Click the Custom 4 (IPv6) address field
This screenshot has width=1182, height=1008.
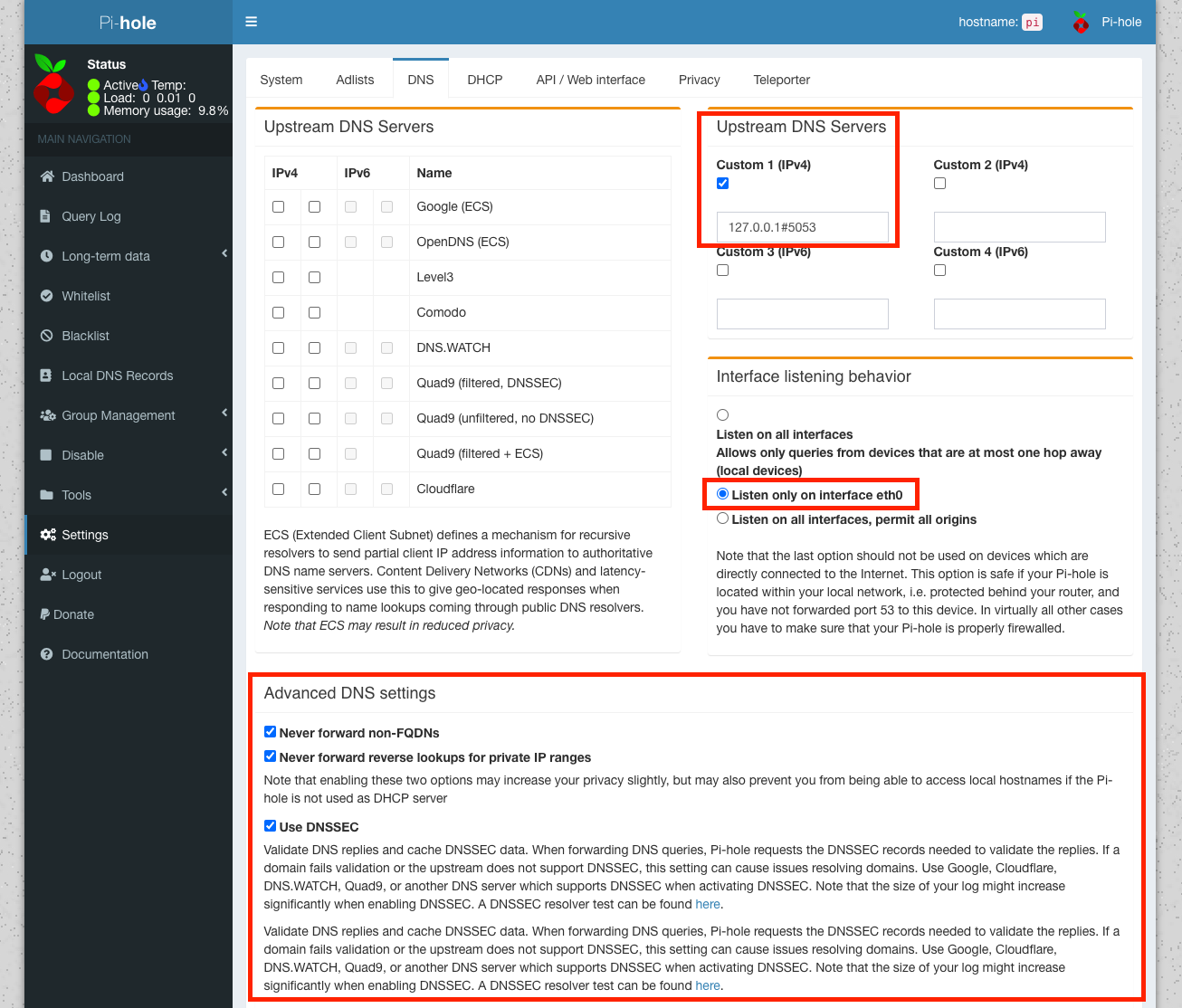(1020, 314)
